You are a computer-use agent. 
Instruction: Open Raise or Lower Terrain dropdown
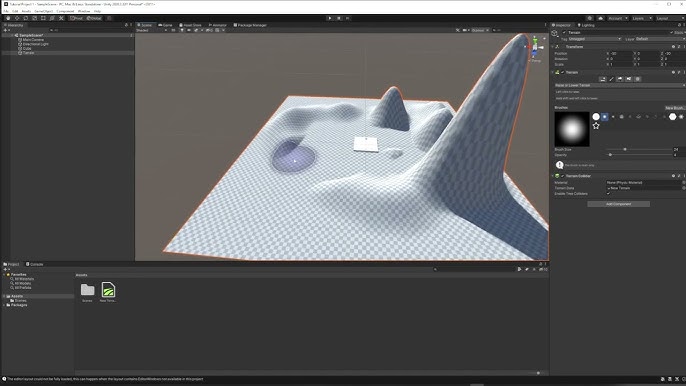point(619,85)
